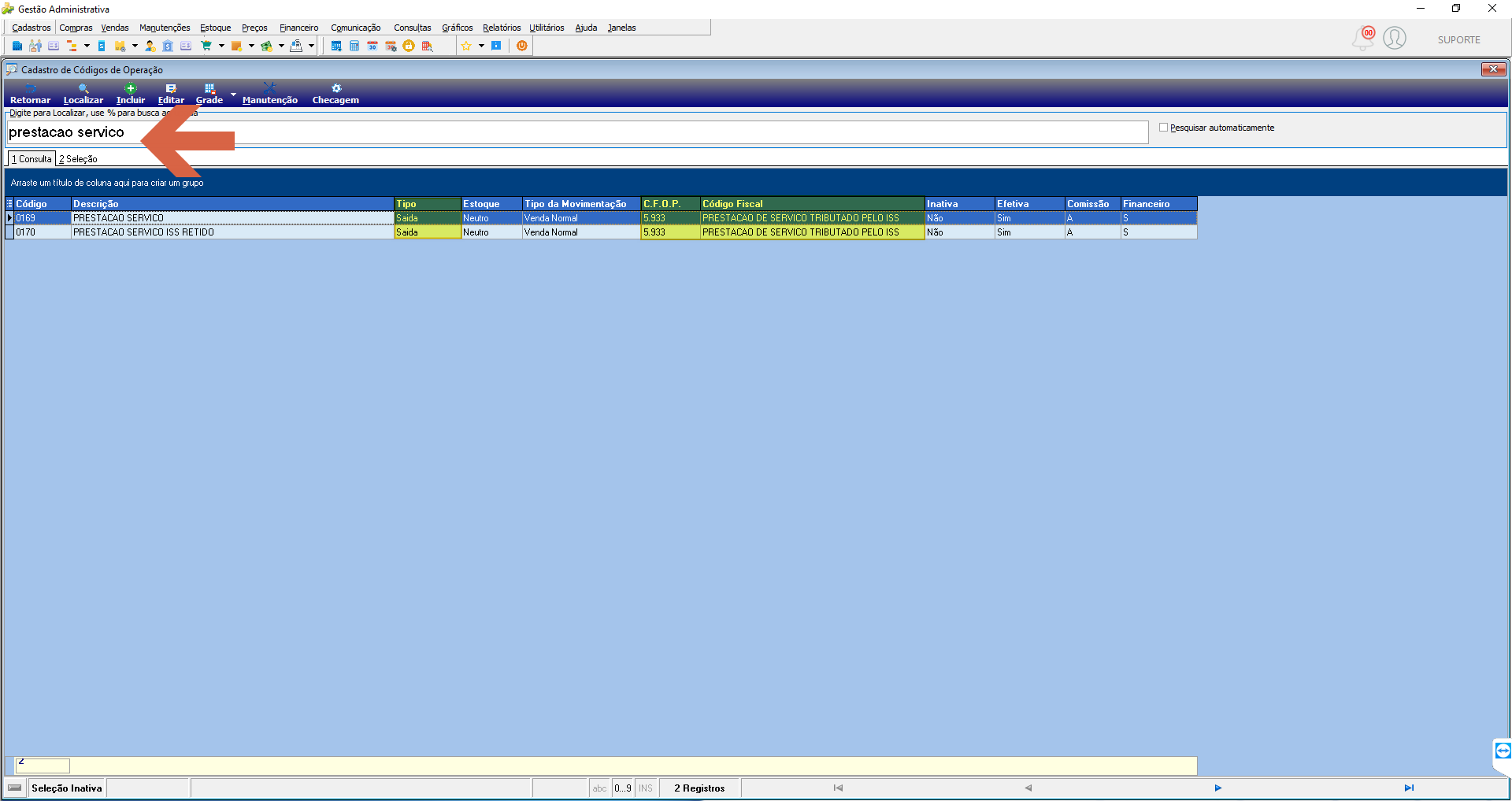The height and width of the screenshot is (801, 1512).
Task: Click the Editar button
Action: click(x=171, y=94)
